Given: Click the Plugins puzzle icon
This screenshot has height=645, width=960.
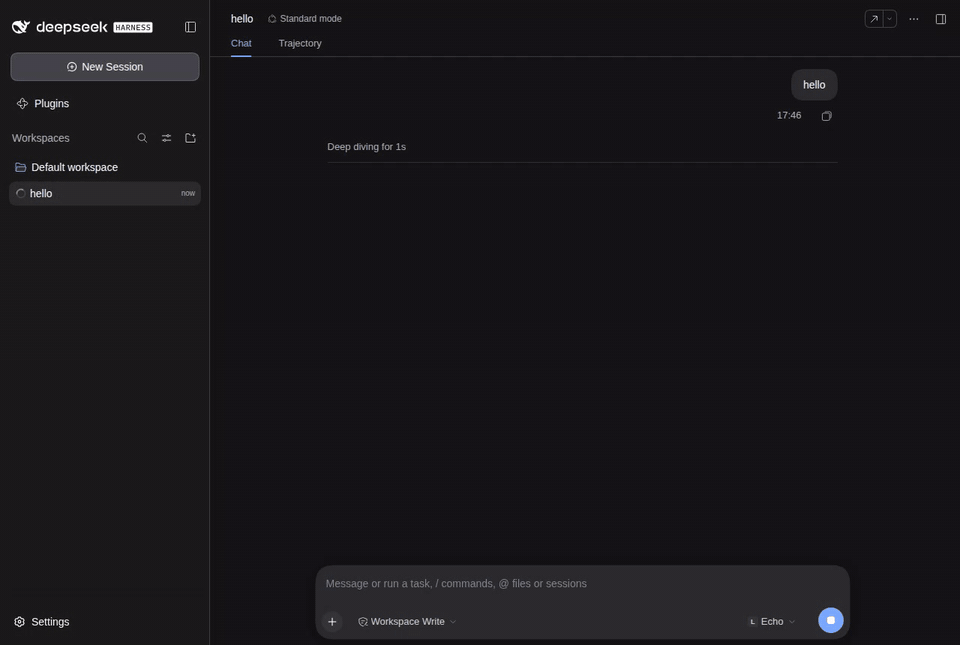Looking at the screenshot, I should tap(23, 103).
